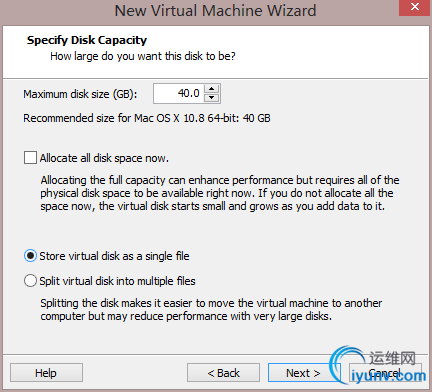Increase disk size with the up arrow

point(211,89)
